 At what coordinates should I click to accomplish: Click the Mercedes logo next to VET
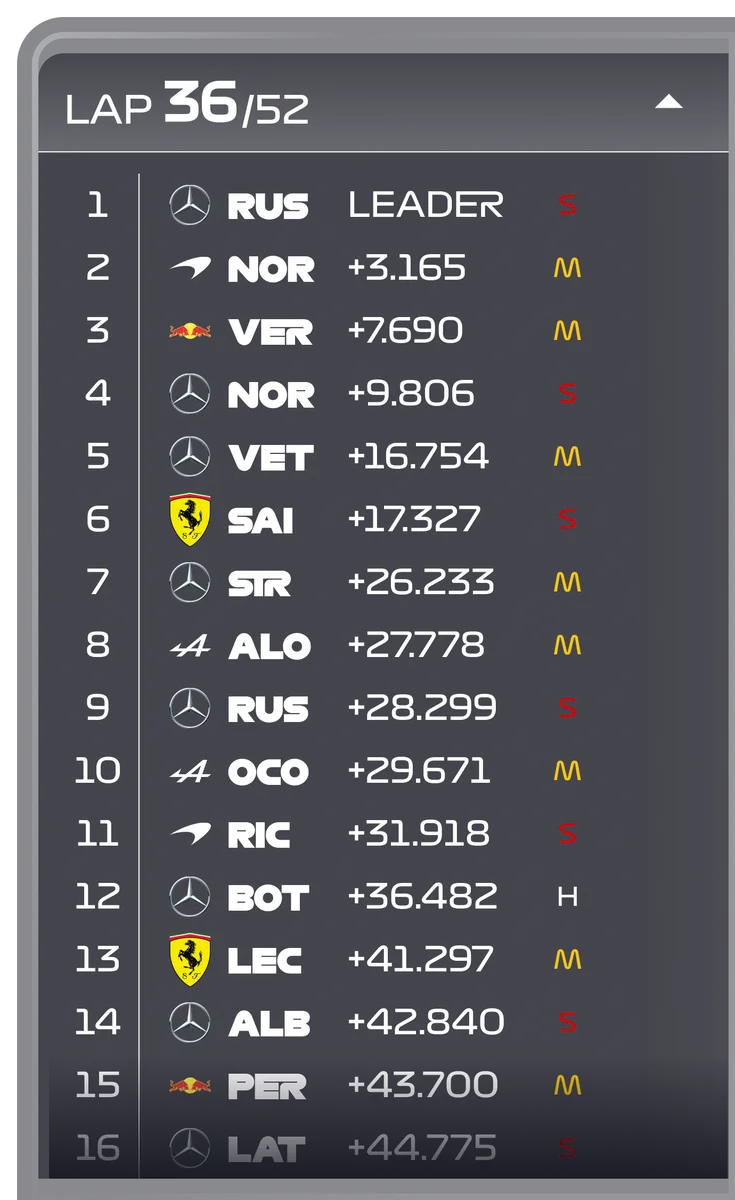(190, 457)
